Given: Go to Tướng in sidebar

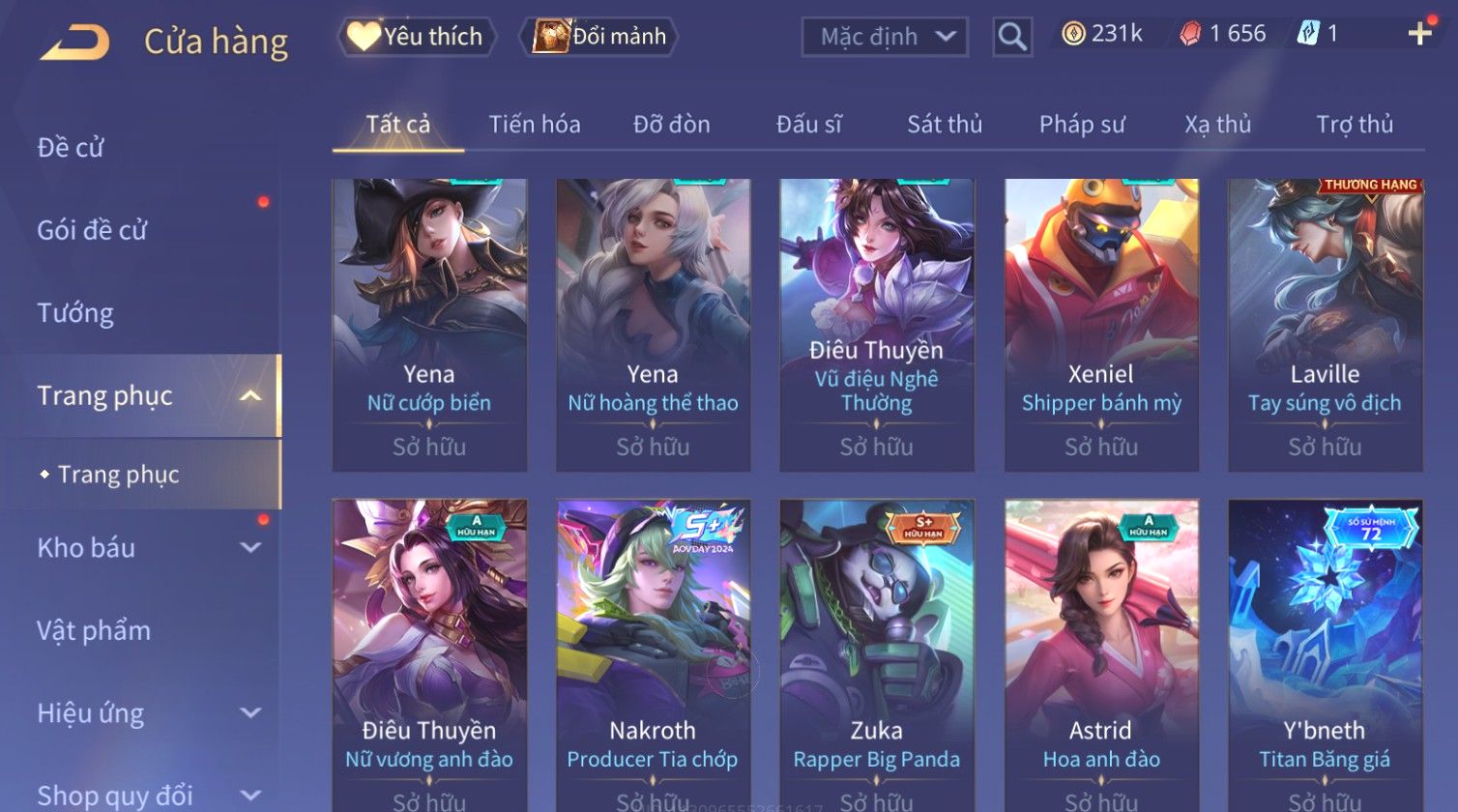Looking at the screenshot, I should (x=75, y=313).
